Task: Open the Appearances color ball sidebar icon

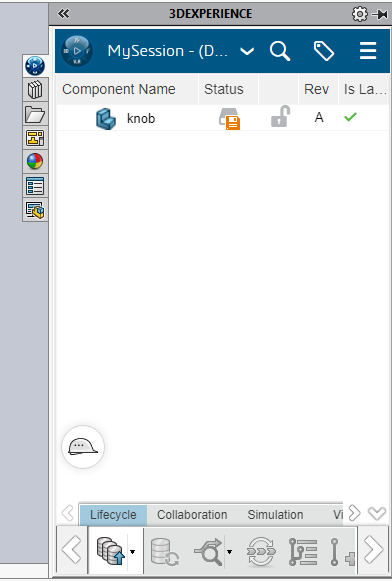Action: click(35, 162)
